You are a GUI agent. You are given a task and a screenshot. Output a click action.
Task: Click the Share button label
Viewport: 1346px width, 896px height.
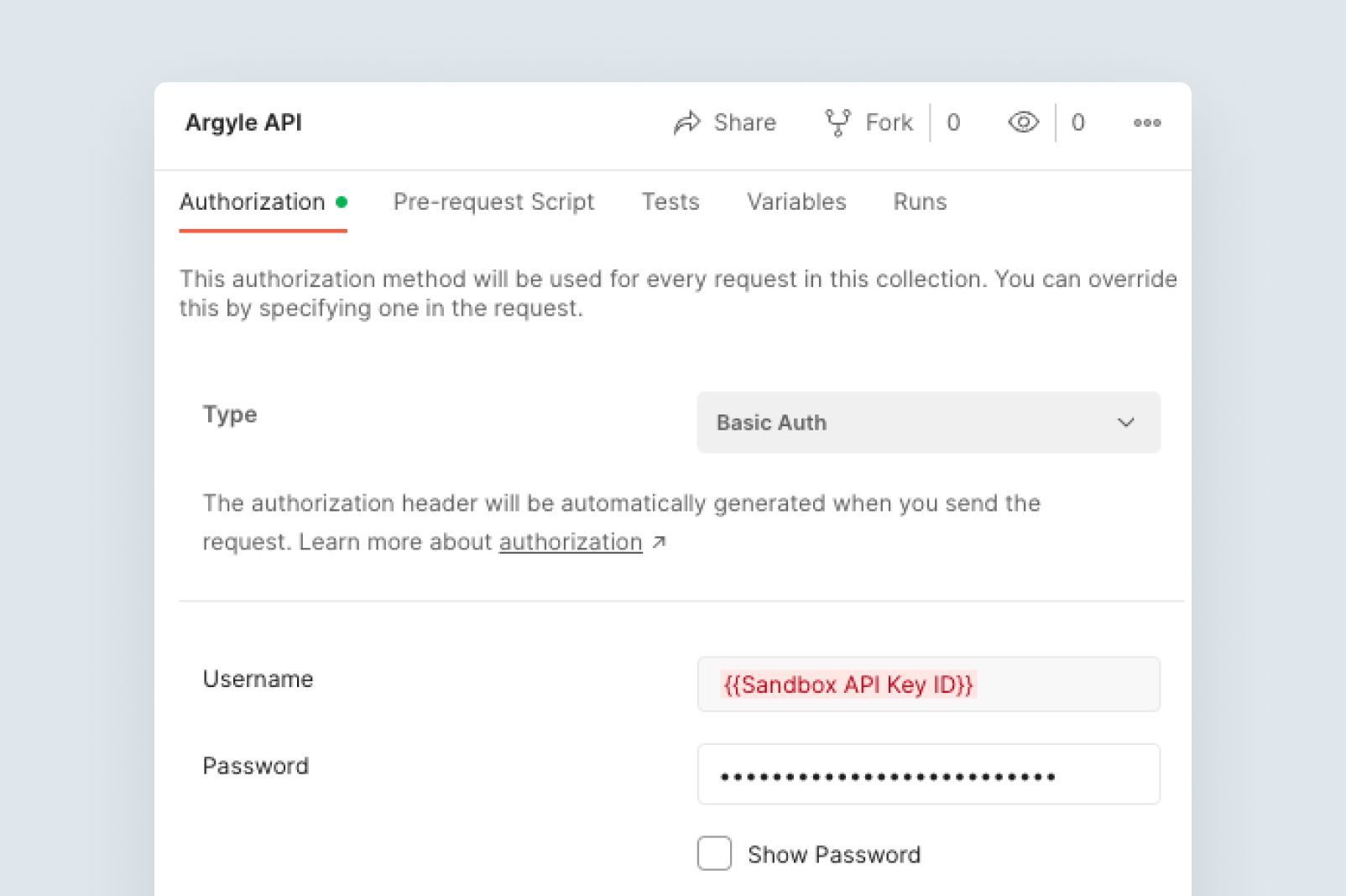coord(744,123)
